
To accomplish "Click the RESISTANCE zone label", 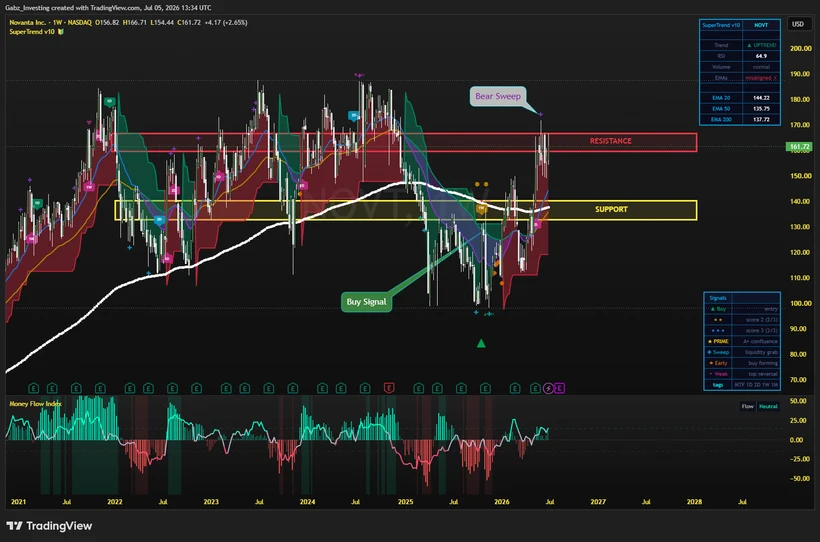I will pos(610,141).
